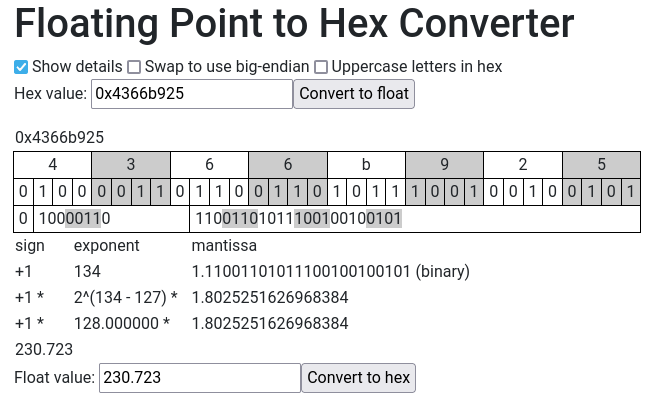Focus the Float value input field
The width and height of the screenshot is (659, 408).
pos(199,377)
